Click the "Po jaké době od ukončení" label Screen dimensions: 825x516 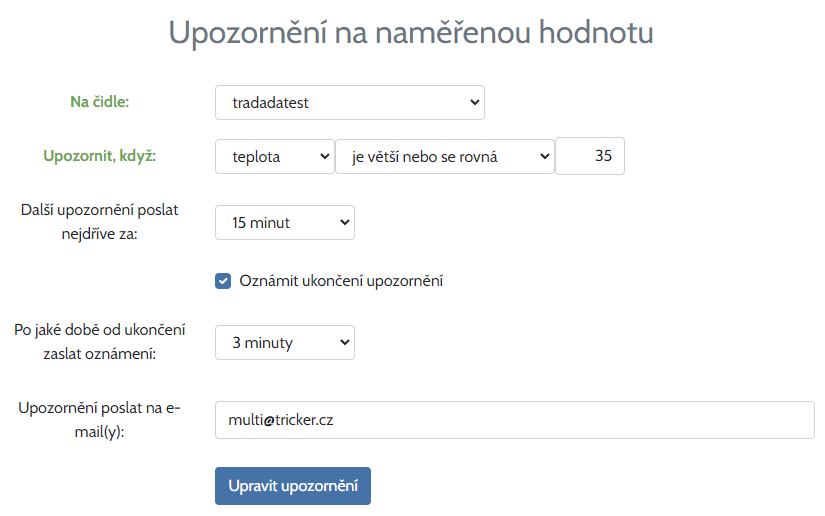point(100,330)
